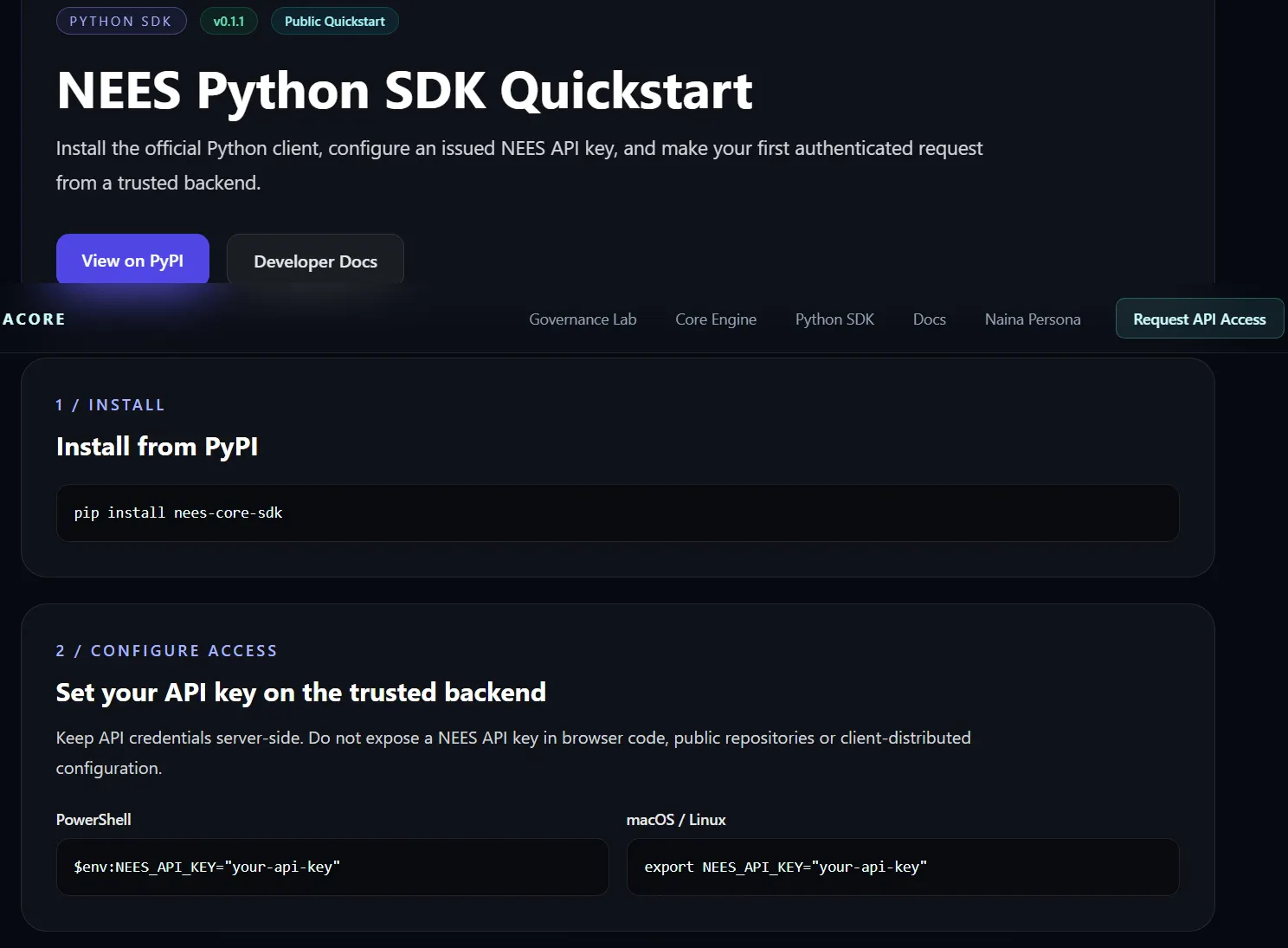
Task: Click the NEES Python SDK Quickstart heading
Action: tap(404, 90)
